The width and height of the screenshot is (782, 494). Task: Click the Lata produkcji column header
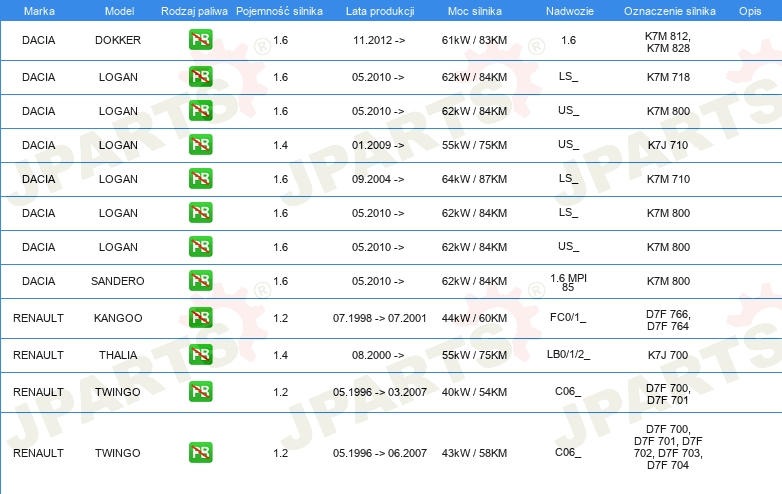[380, 11]
